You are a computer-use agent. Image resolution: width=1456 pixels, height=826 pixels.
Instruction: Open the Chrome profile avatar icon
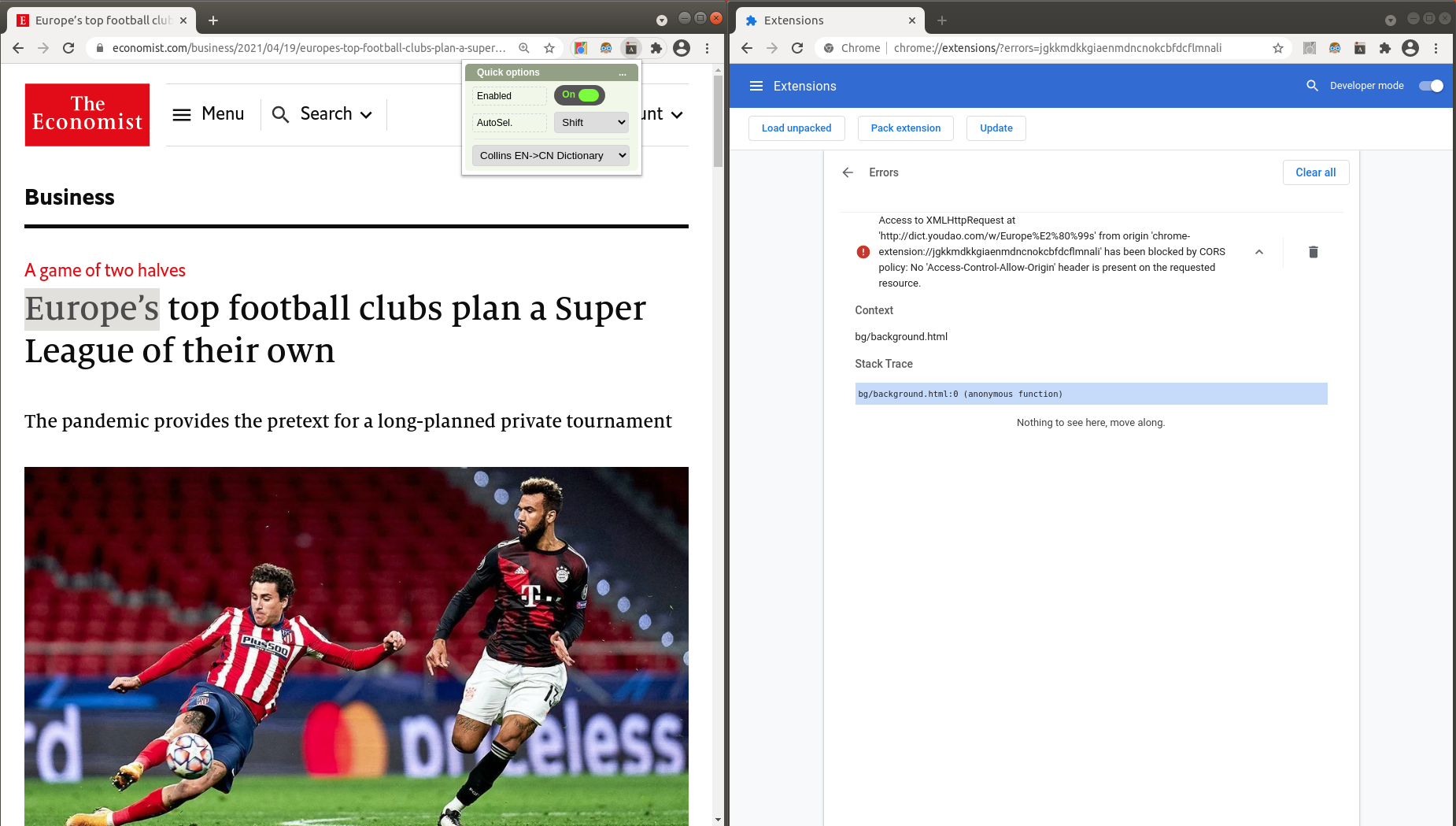[x=682, y=47]
